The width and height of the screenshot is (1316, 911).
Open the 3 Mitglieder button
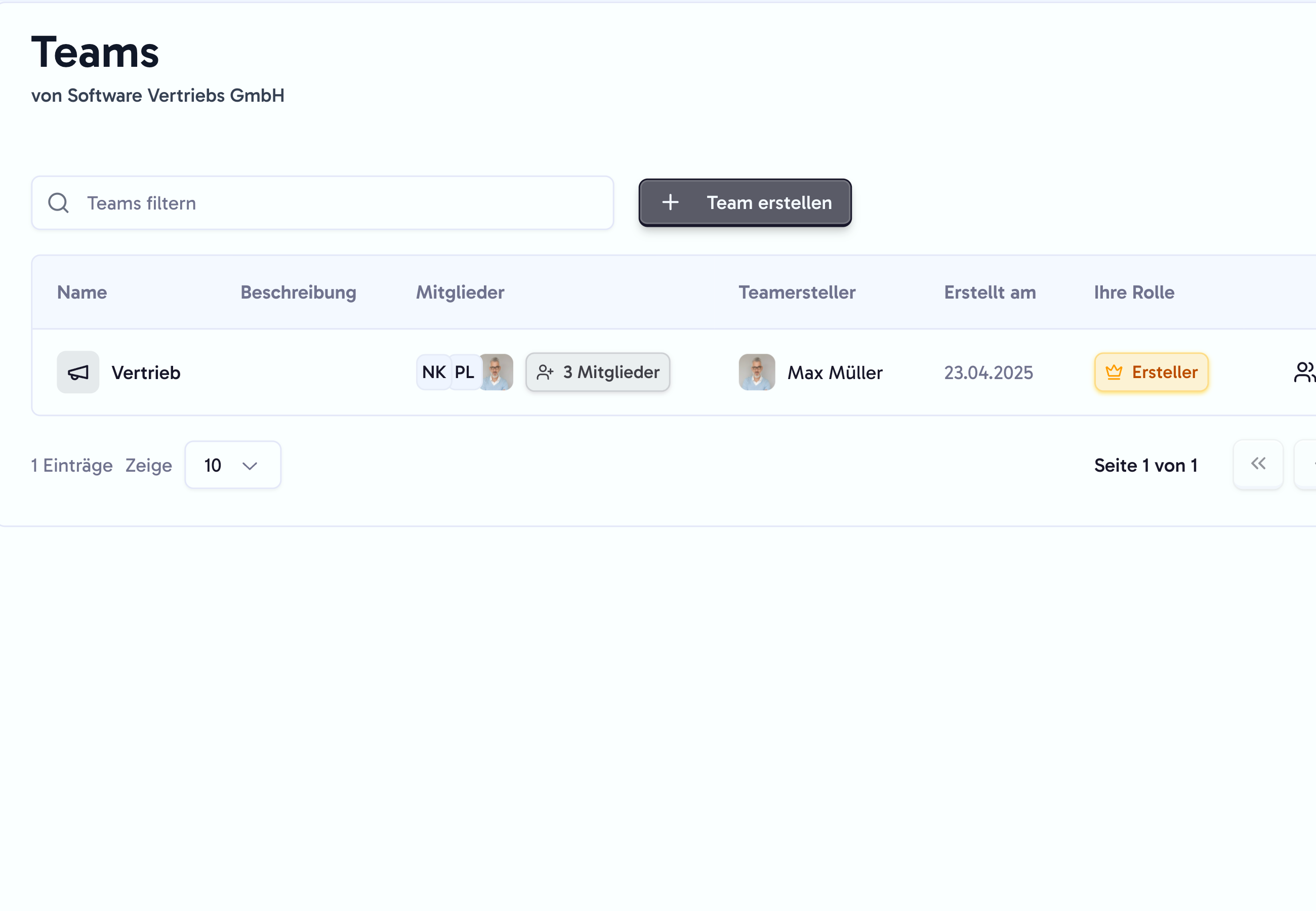pos(597,372)
